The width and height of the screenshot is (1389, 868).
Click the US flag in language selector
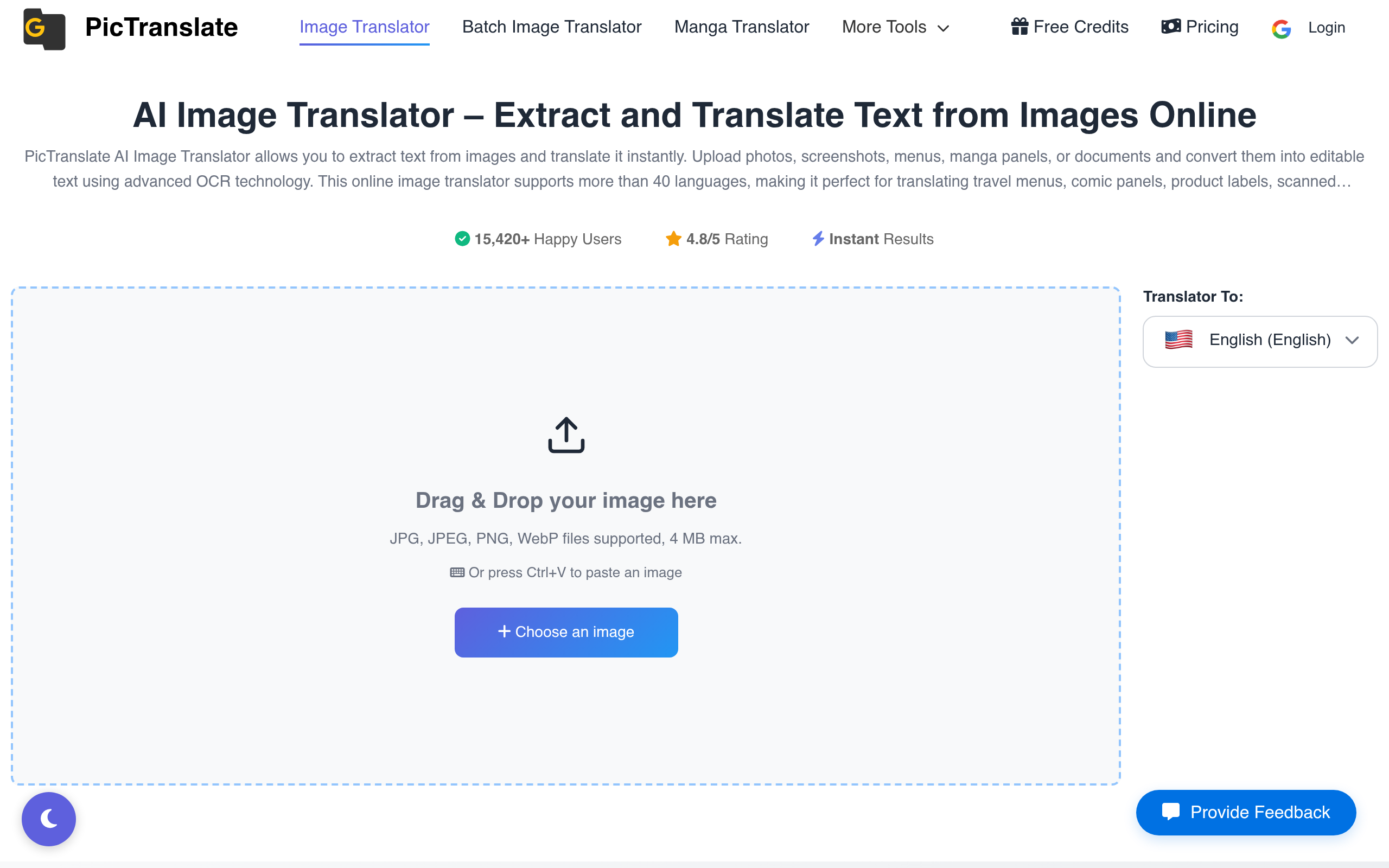pos(1178,340)
